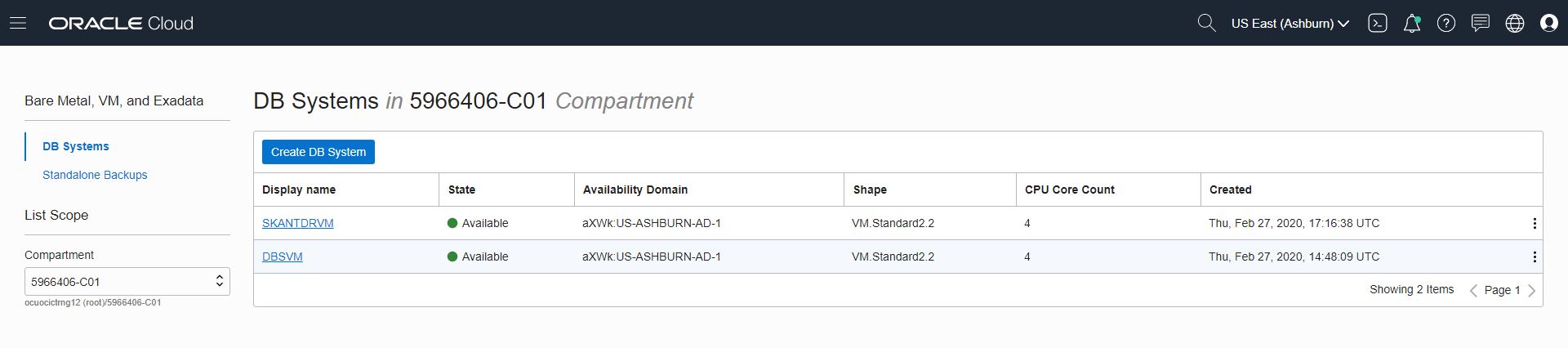Launch the Cloud Shell terminal icon
Image resolution: width=1568 pixels, height=348 pixels.
(x=1378, y=23)
